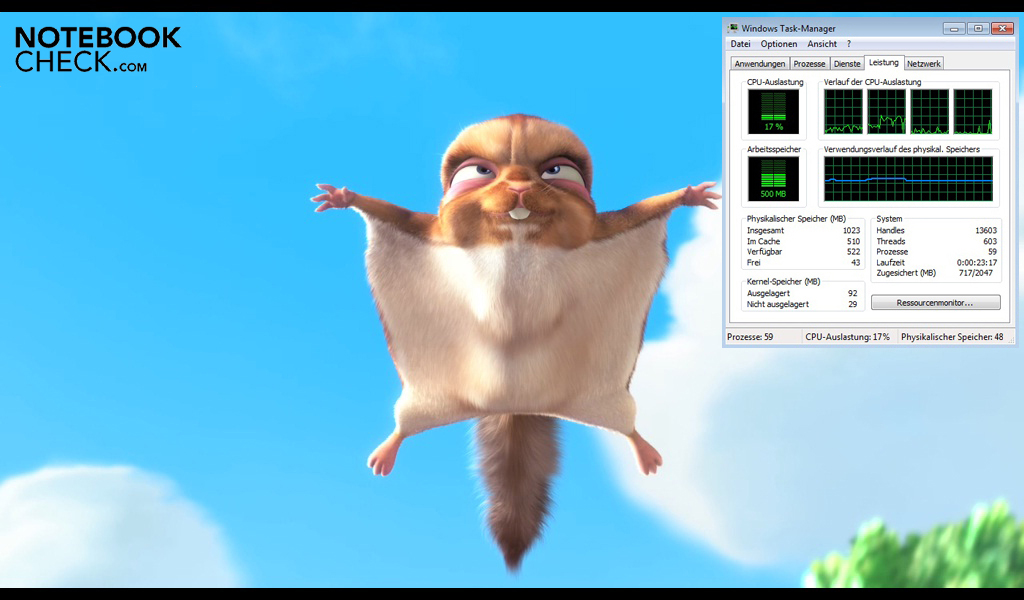Open the Datei menu

[x=740, y=44]
